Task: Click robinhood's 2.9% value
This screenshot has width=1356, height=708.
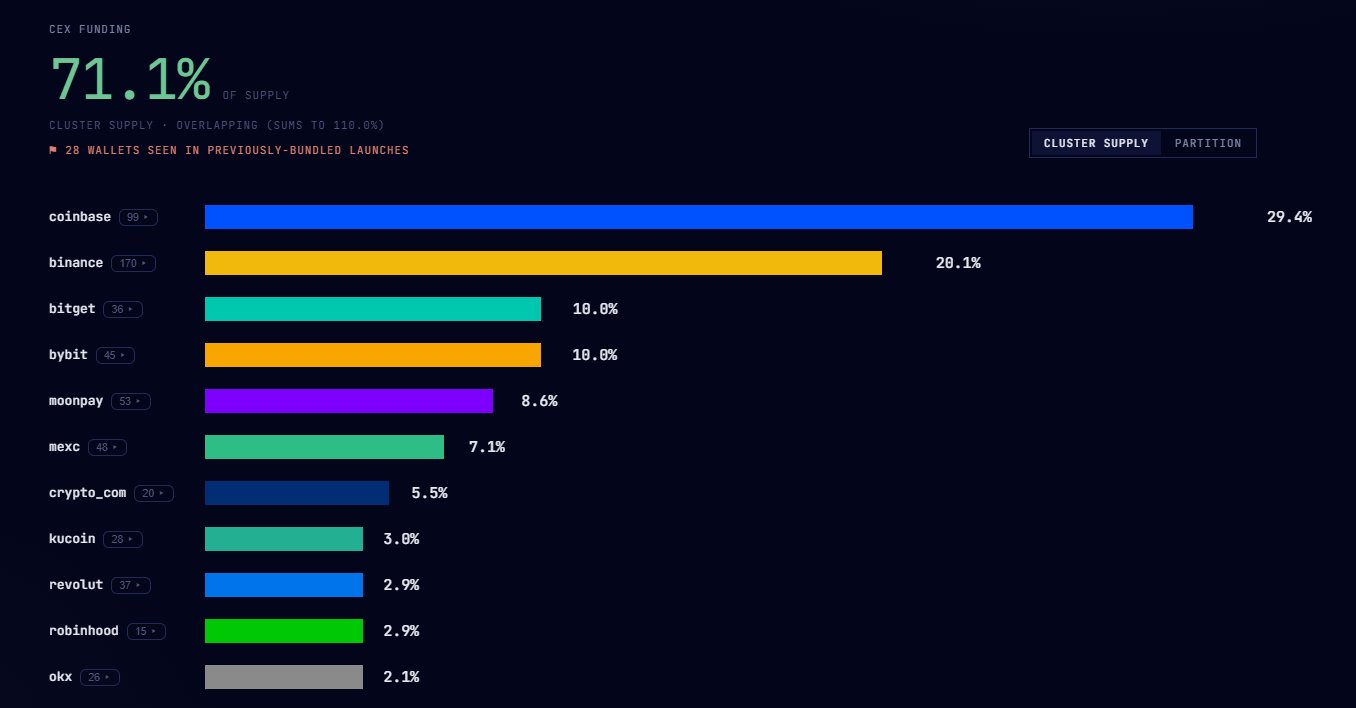Action: click(401, 631)
